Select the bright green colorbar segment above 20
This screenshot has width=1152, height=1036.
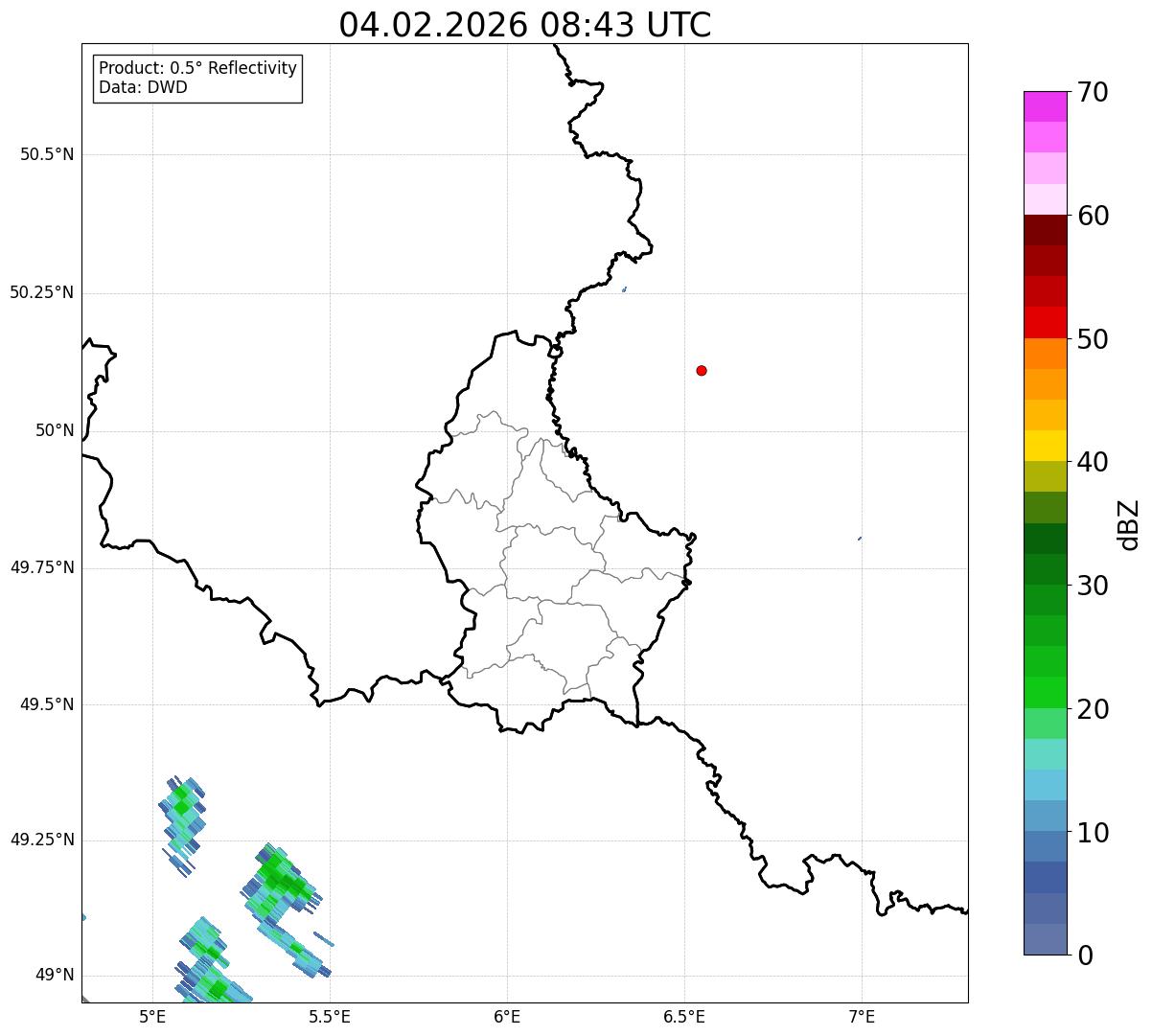pyautogui.click(x=1045, y=693)
